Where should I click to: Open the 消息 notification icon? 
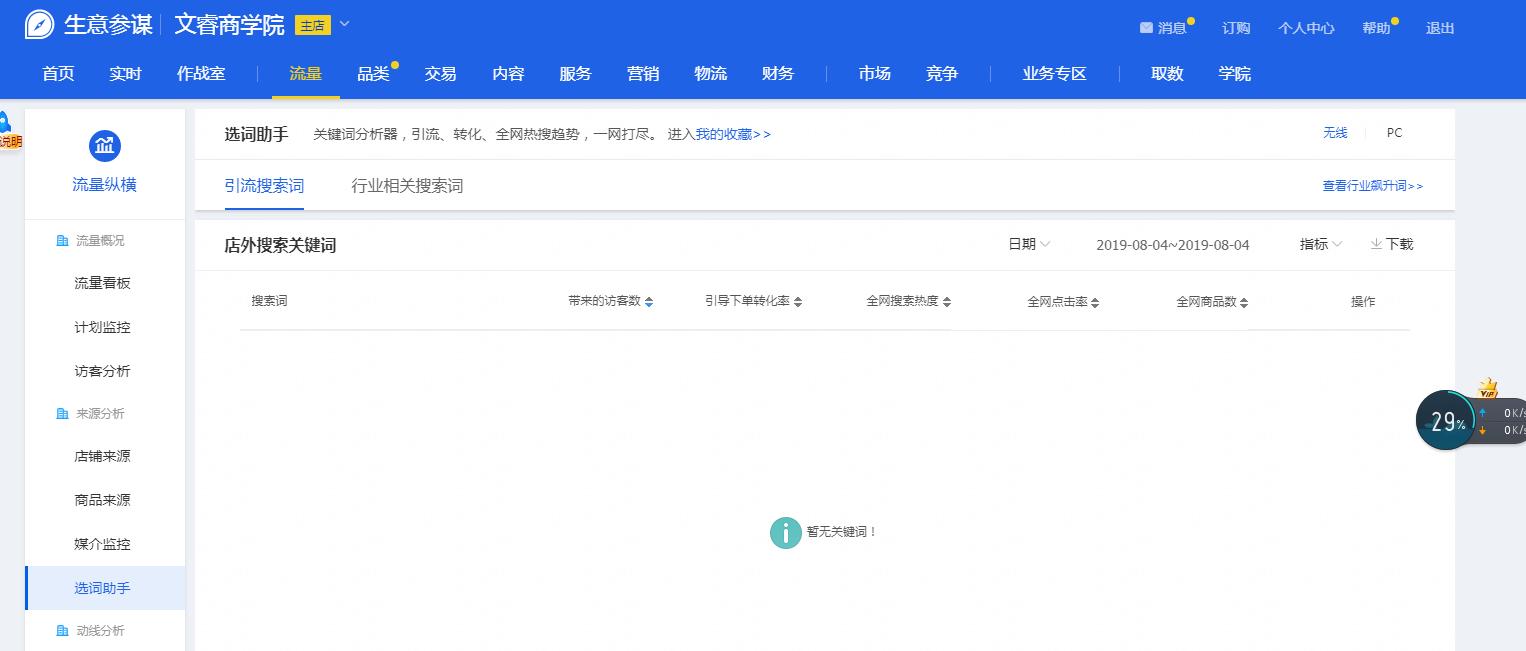pos(1146,27)
